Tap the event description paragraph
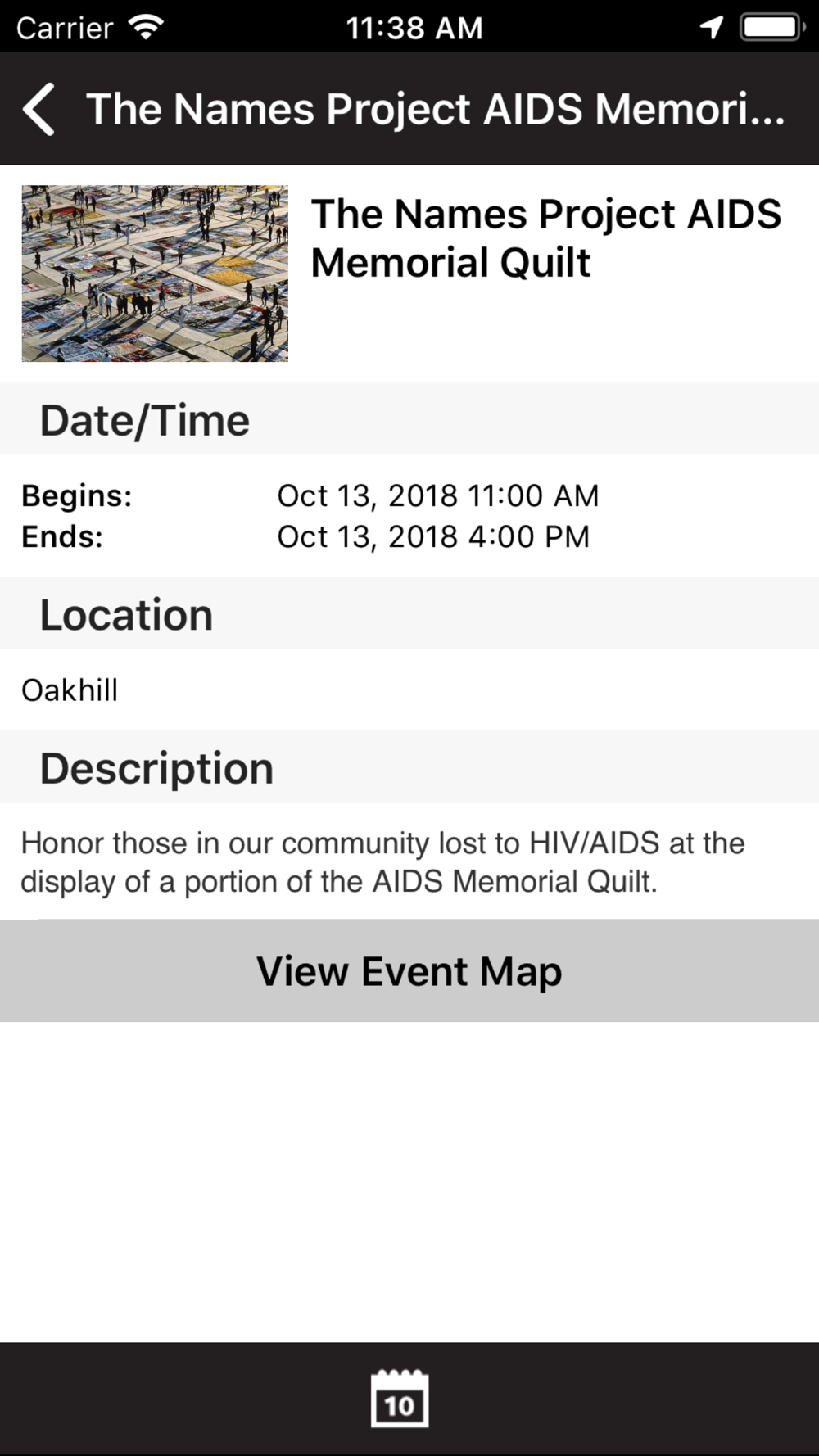Viewport: 819px width, 1456px height. pos(382,862)
